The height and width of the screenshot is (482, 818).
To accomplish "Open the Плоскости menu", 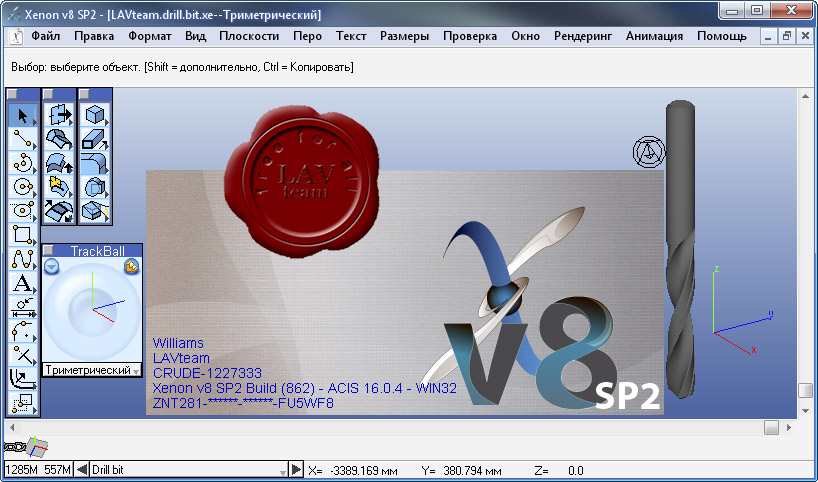I will click(249, 37).
